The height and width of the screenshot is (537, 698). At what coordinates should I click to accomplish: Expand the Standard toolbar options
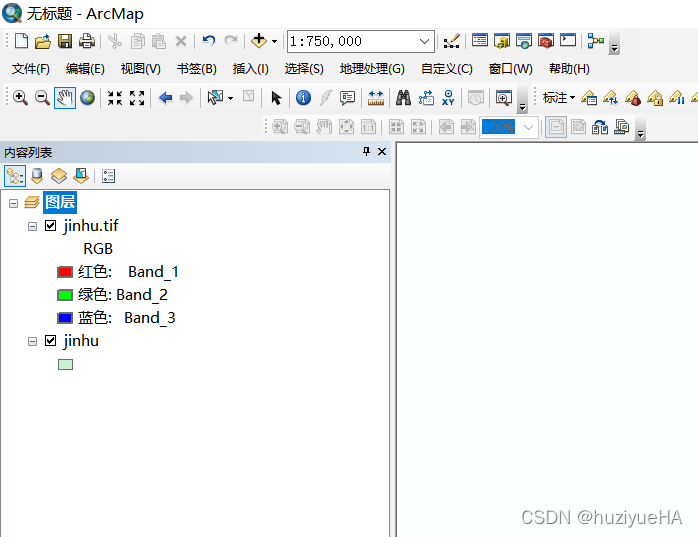click(614, 43)
